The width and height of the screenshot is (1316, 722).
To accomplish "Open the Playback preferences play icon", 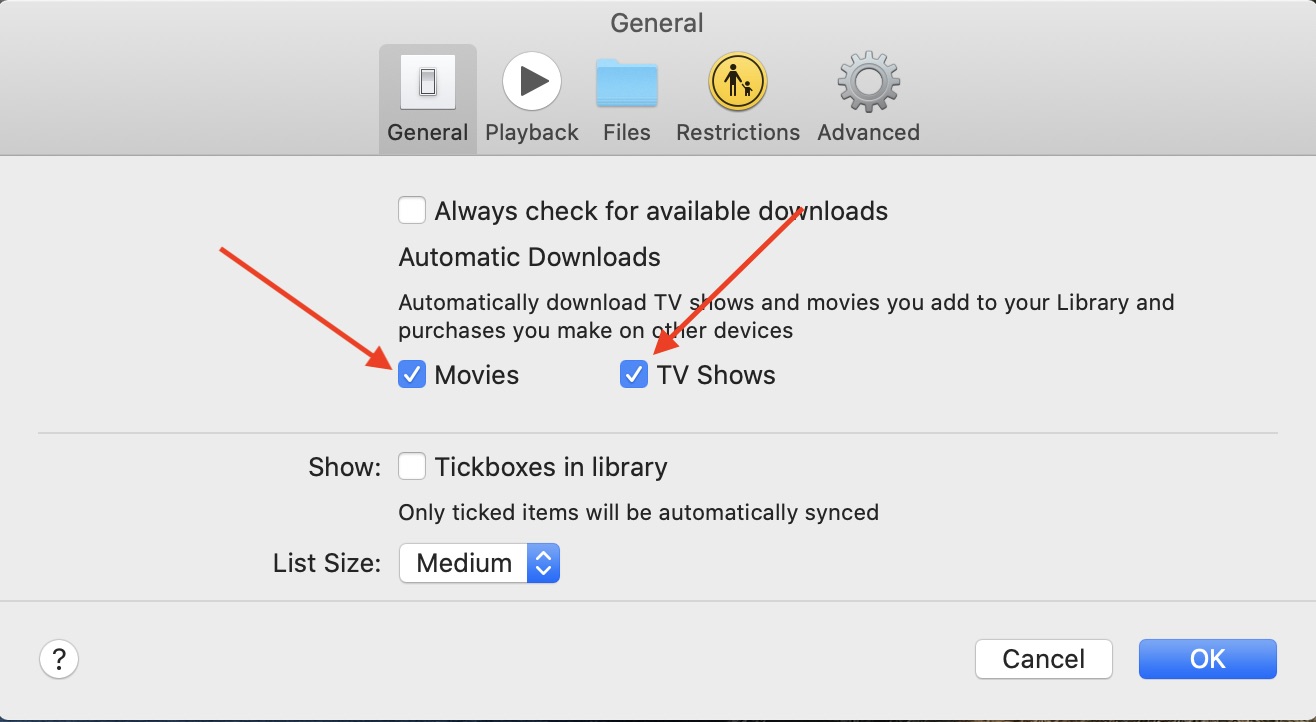I will 531,82.
